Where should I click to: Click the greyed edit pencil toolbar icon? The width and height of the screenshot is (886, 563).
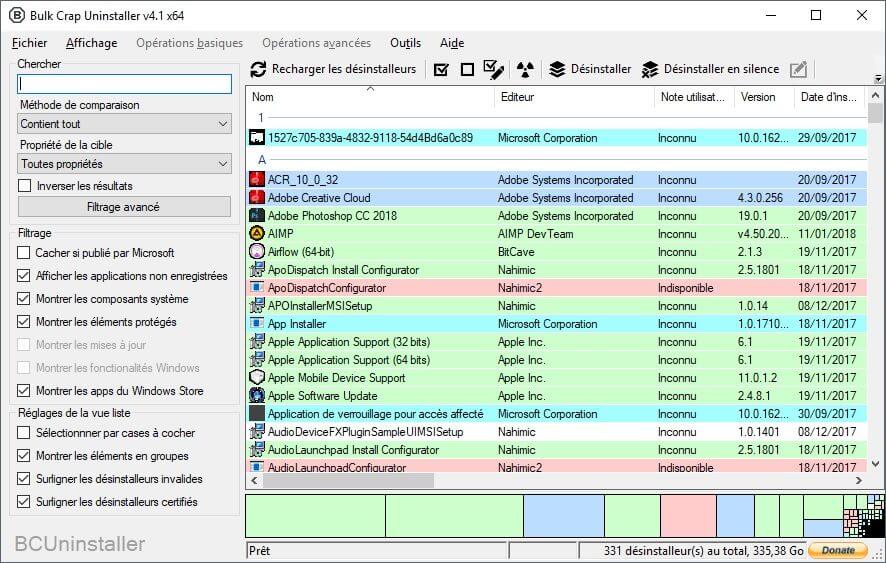coord(798,70)
